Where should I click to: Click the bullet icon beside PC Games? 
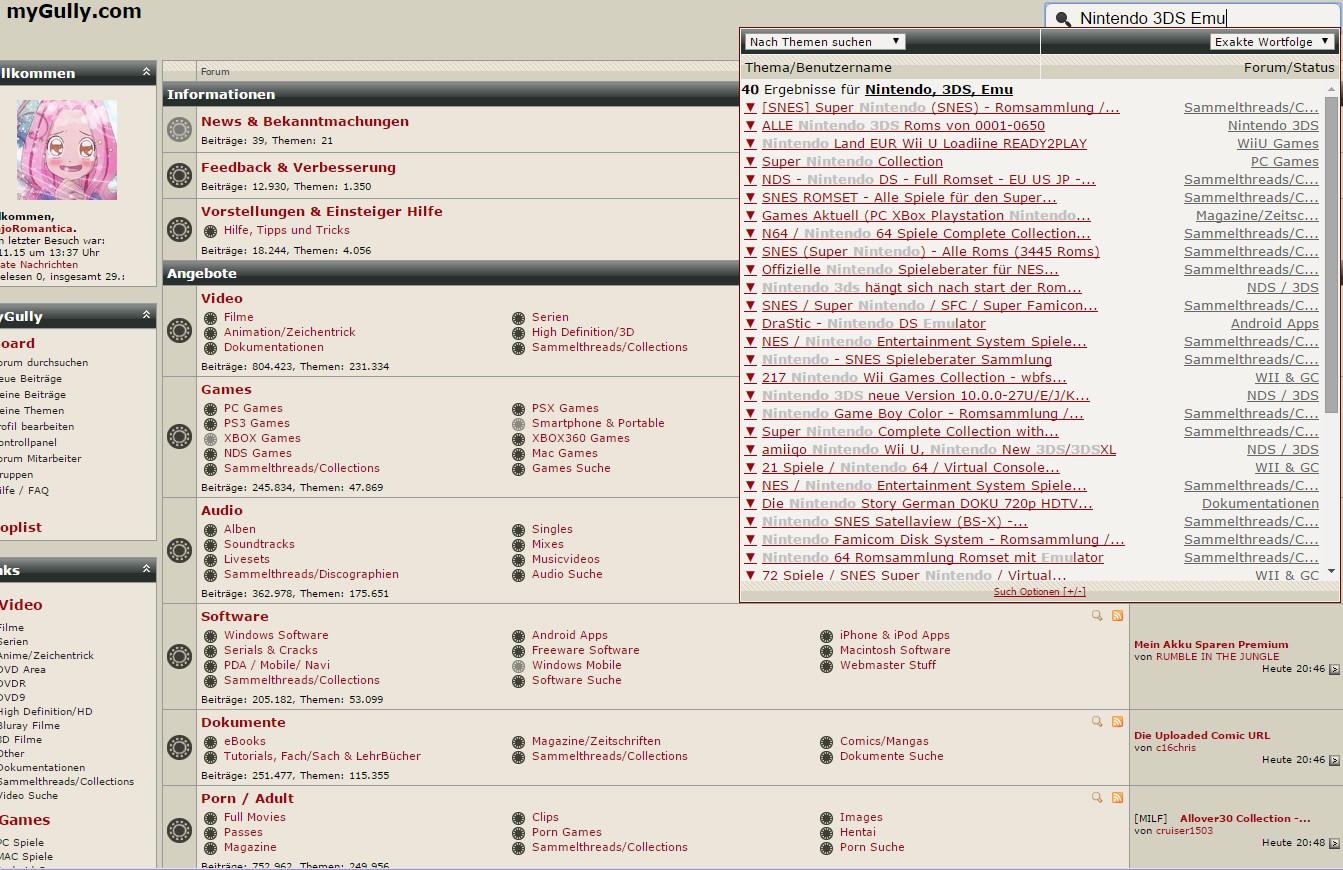pos(210,408)
